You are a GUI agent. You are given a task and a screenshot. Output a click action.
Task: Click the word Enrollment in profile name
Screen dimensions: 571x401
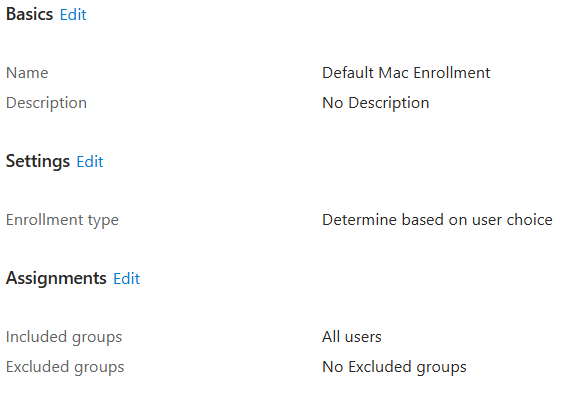pyautogui.click(x=452, y=73)
